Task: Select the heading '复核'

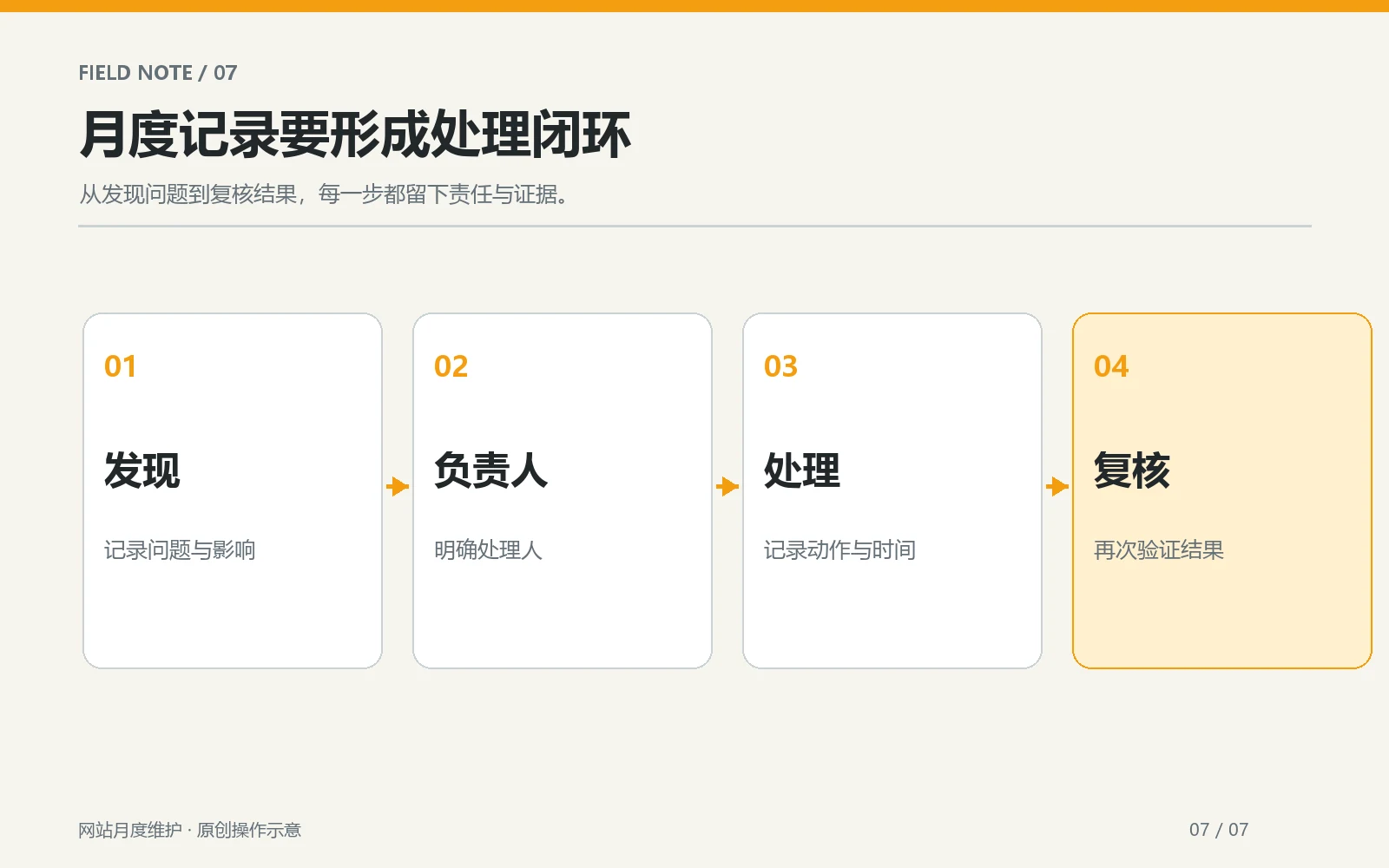Action: (1132, 470)
